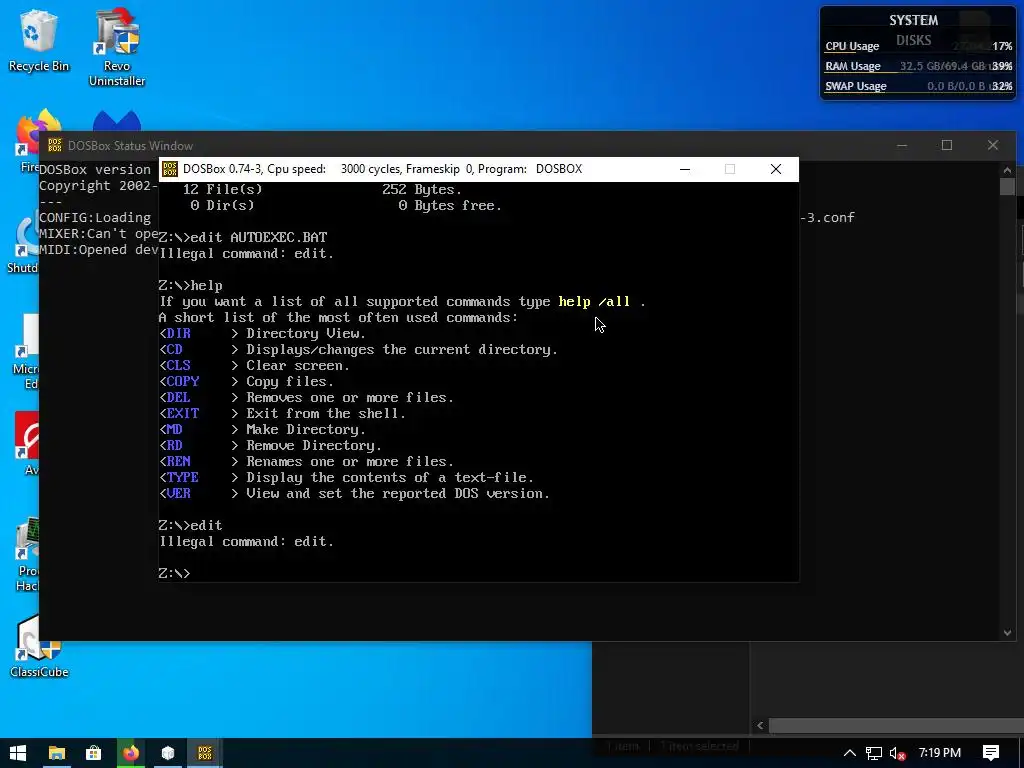The width and height of the screenshot is (1024, 768).
Task: Minimize the DOSBox 0.74-3 window
Action: (685, 169)
